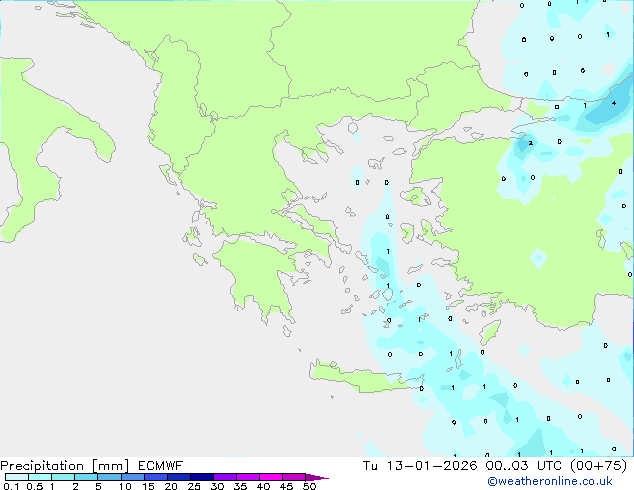Select the 2–5 mm legend swatch
The height and width of the screenshot is (490, 634).
pyautogui.click(x=86, y=477)
